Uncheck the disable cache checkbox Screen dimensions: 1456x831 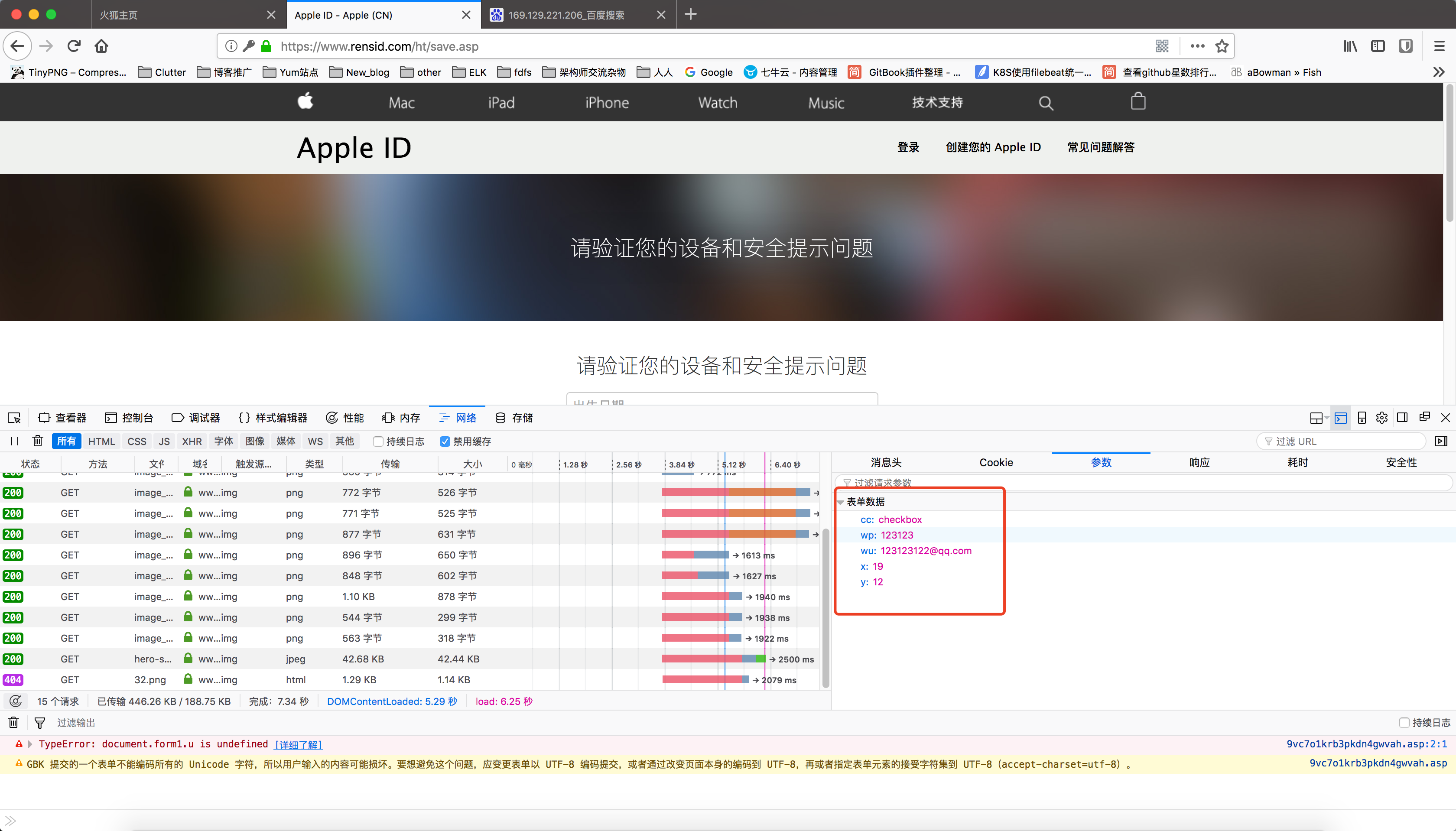coord(445,442)
